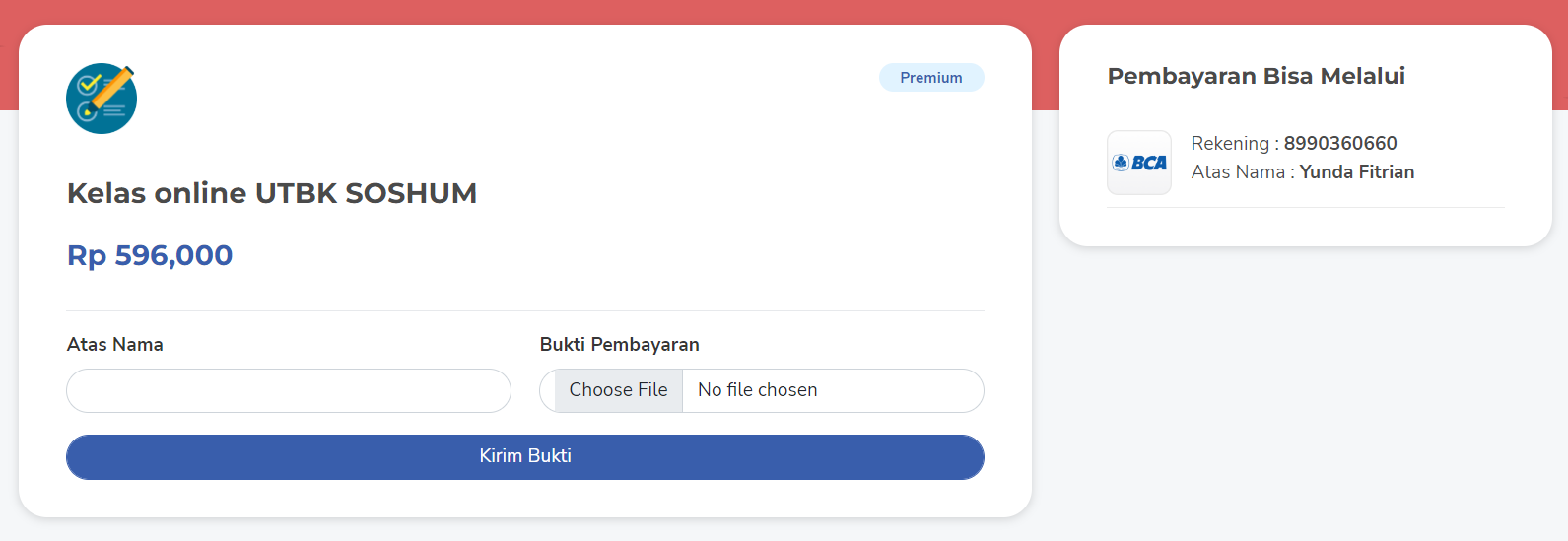Click the Premium badge

[931, 78]
